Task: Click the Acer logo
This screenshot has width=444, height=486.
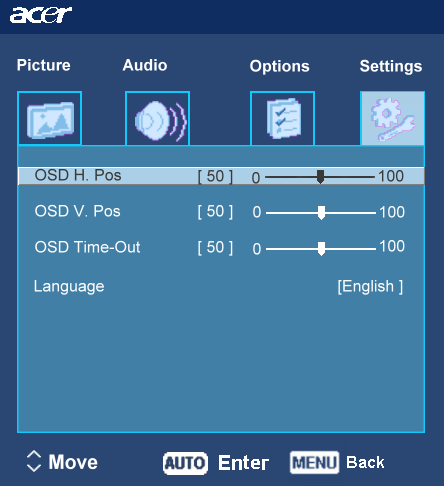Action: [x=41, y=15]
